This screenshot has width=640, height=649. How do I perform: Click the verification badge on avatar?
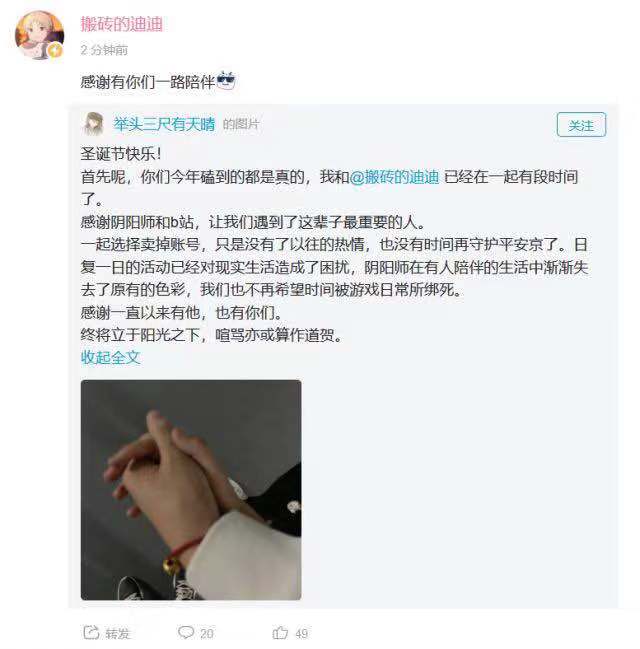coord(55,50)
